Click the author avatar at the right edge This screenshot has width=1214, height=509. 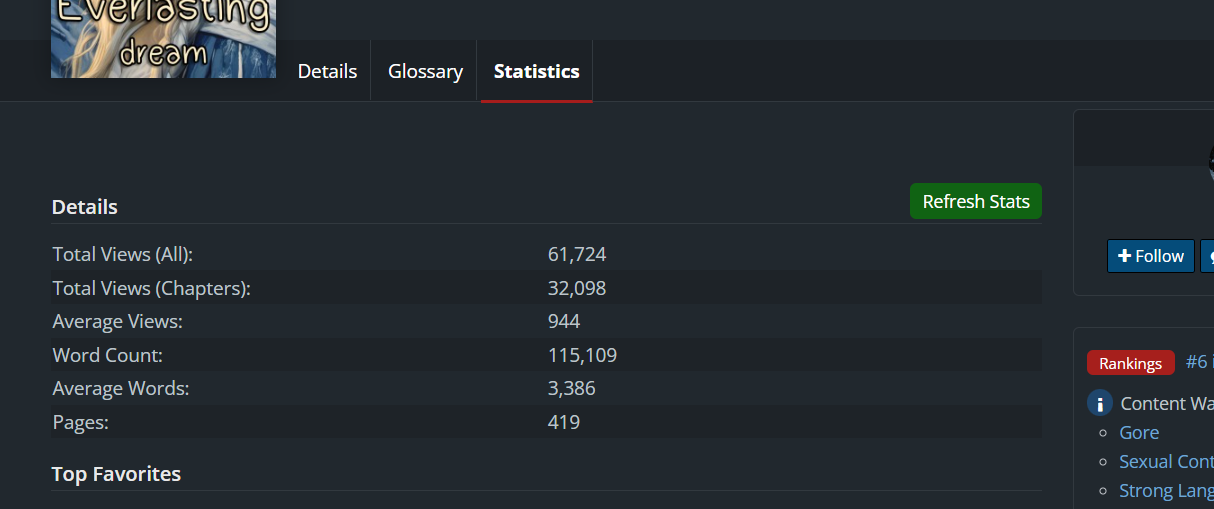tap(1210, 160)
